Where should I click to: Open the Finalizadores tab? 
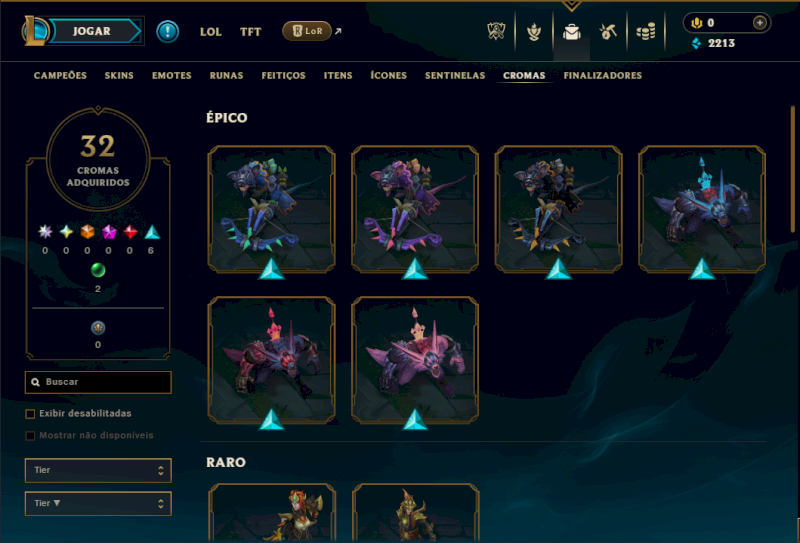click(x=603, y=76)
